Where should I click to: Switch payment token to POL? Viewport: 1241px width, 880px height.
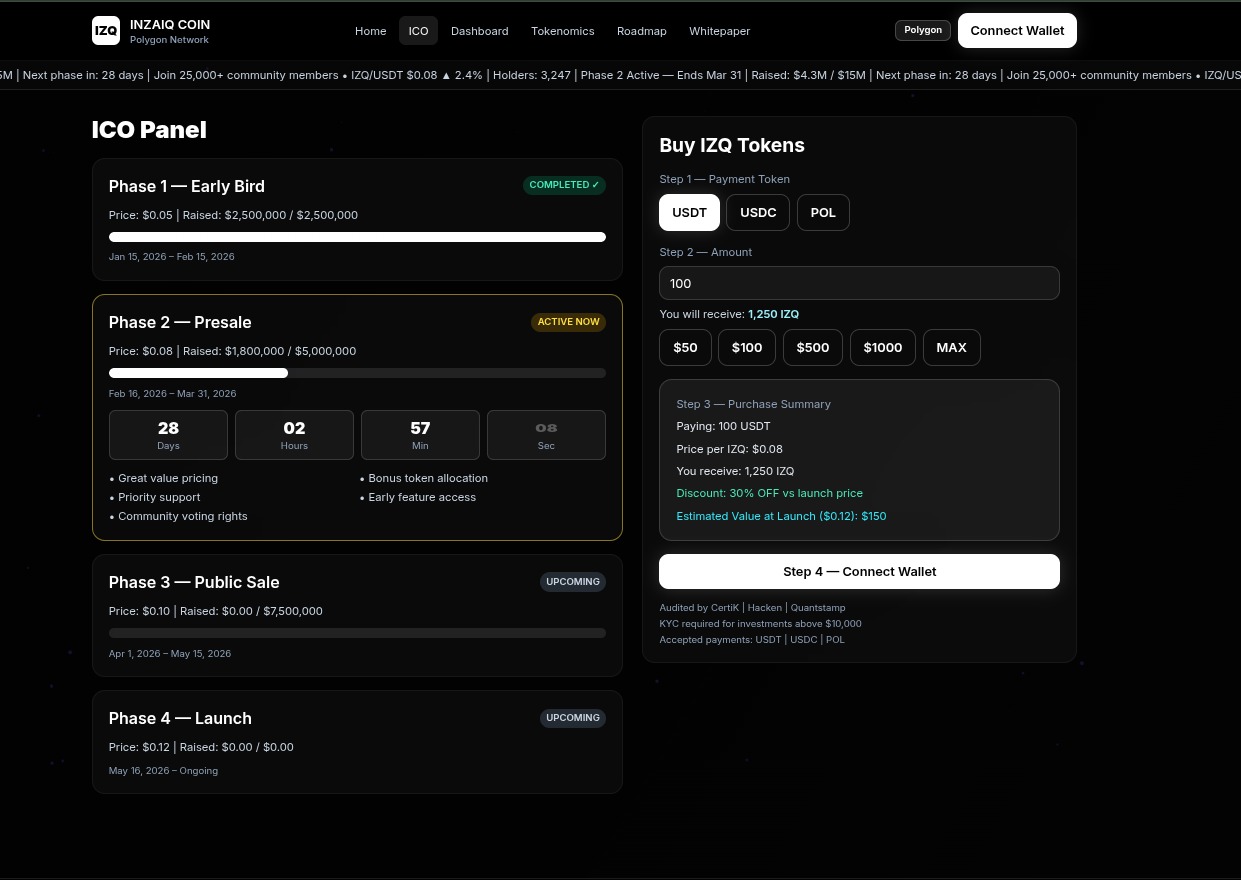point(822,212)
